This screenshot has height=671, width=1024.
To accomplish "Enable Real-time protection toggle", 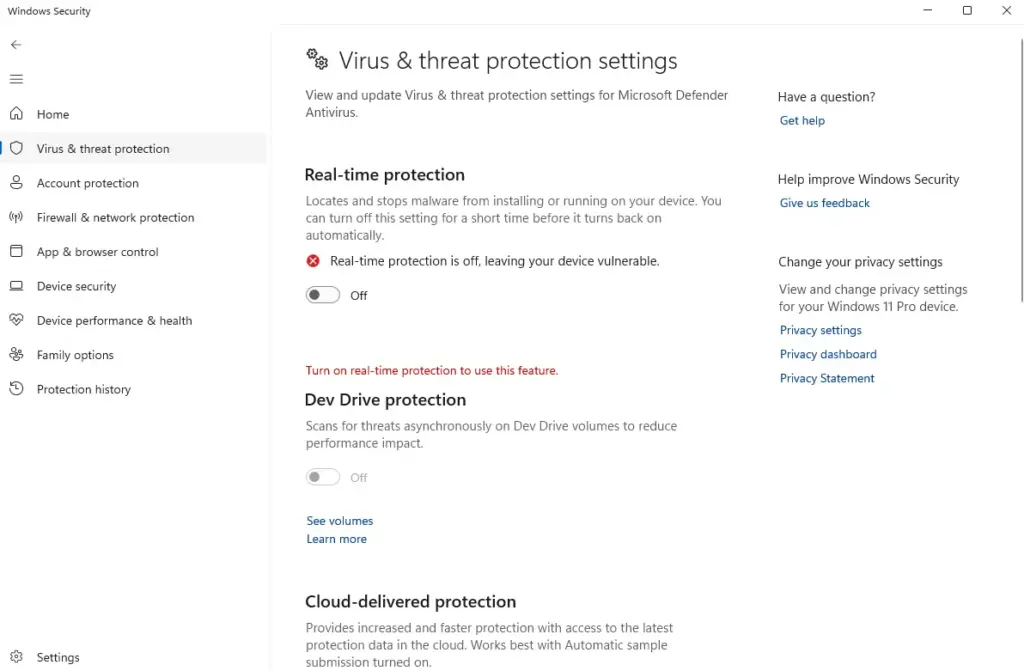I will point(322,294).
